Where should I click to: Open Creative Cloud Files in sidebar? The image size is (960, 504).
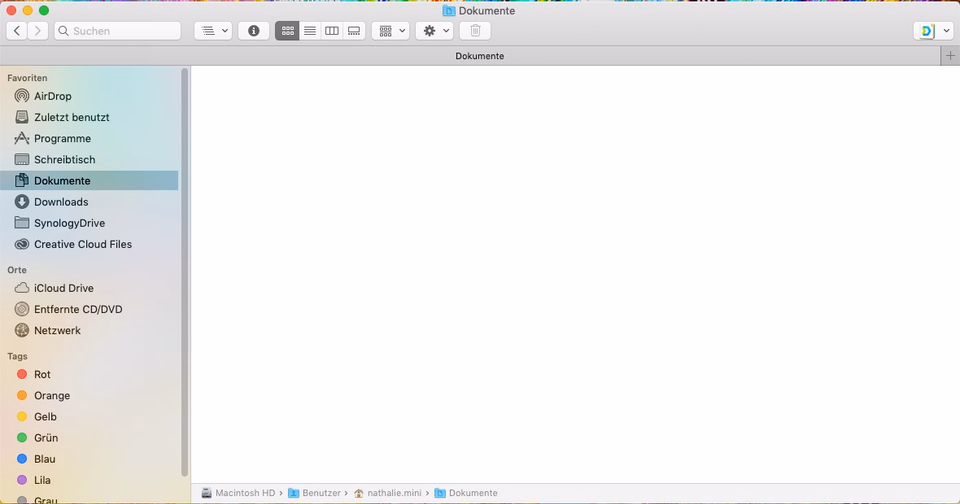[x=89, y=244]
